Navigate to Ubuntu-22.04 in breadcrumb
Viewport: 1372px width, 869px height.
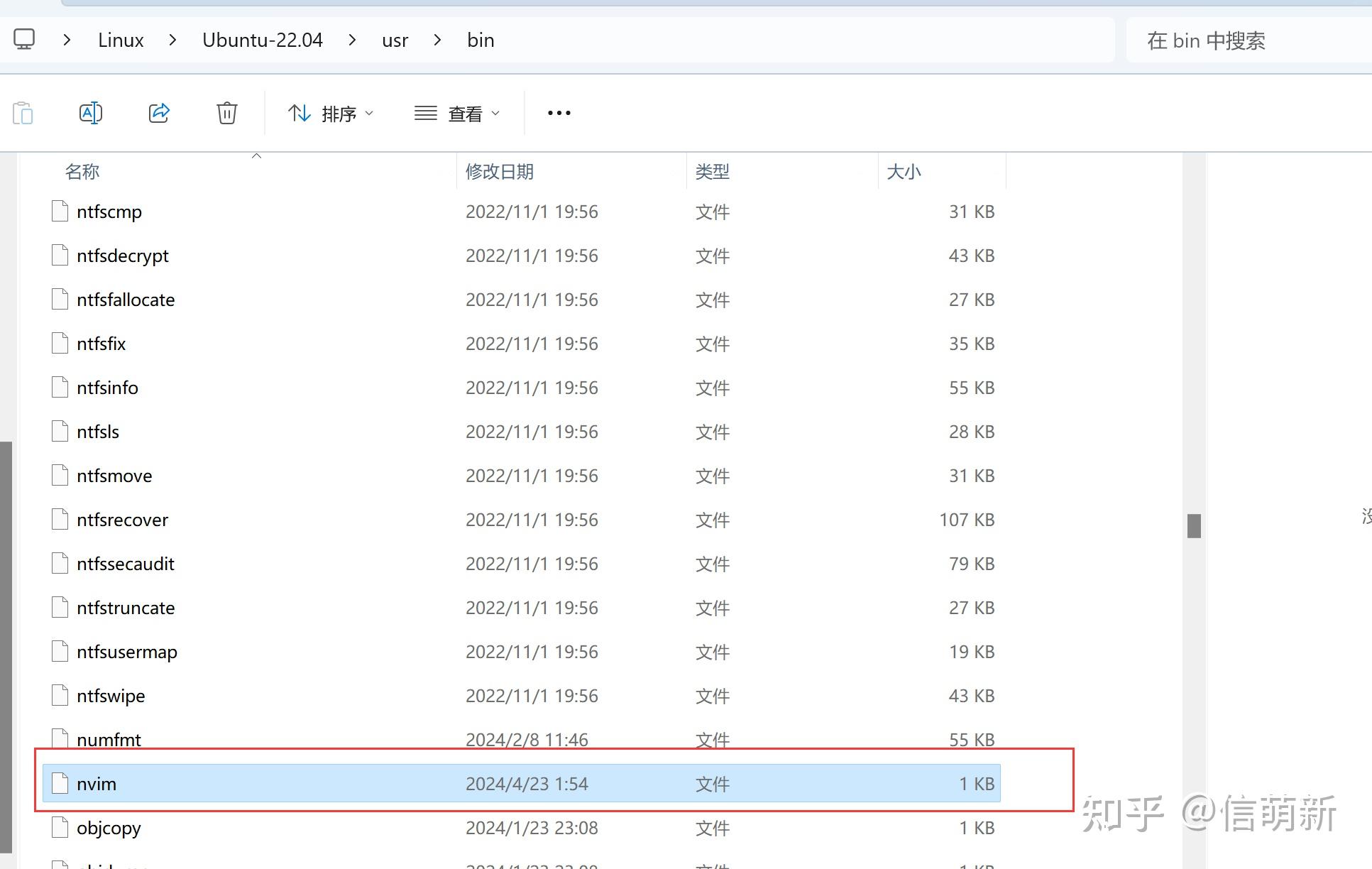[262, 40]
